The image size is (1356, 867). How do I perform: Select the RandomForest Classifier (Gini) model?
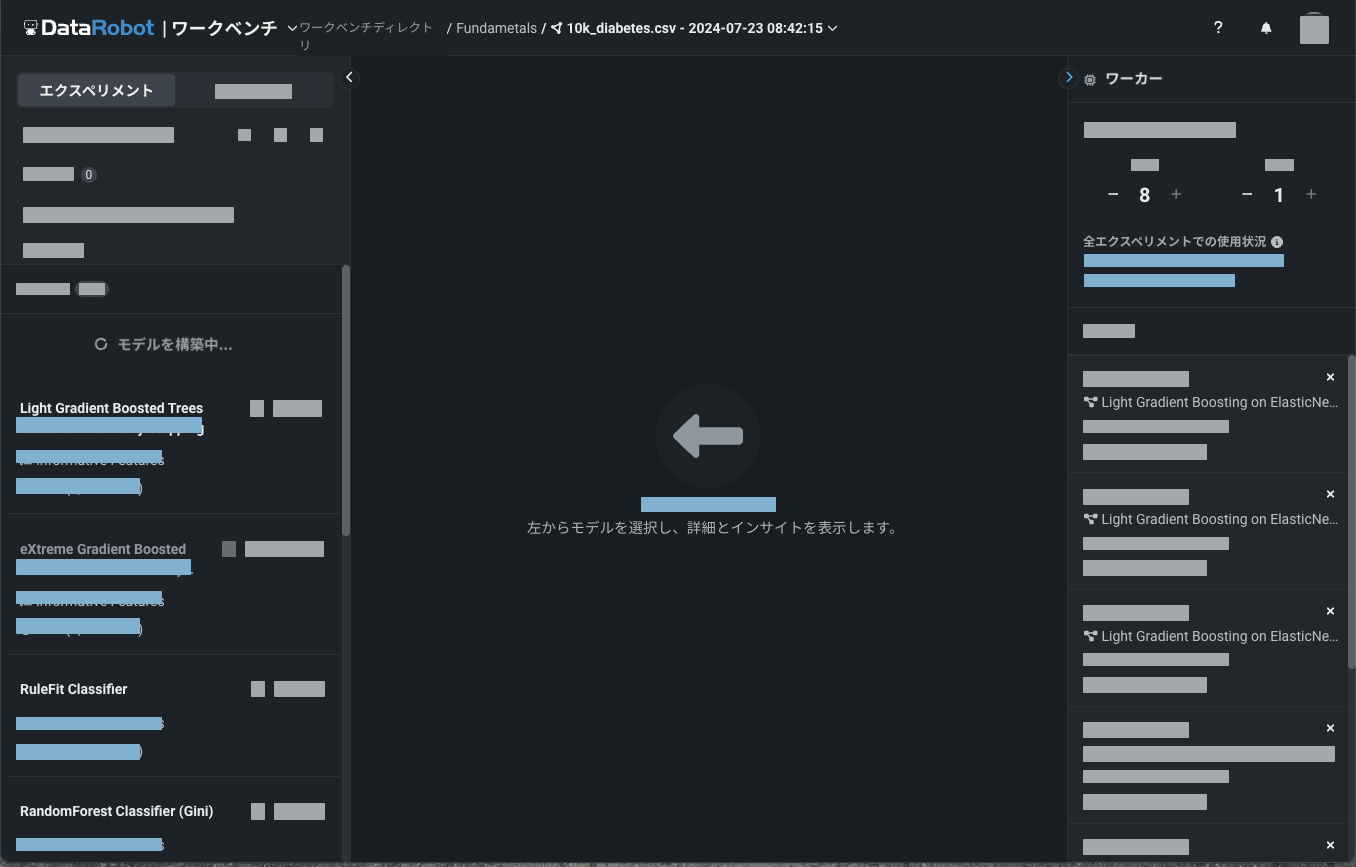[x=116, y=811]
